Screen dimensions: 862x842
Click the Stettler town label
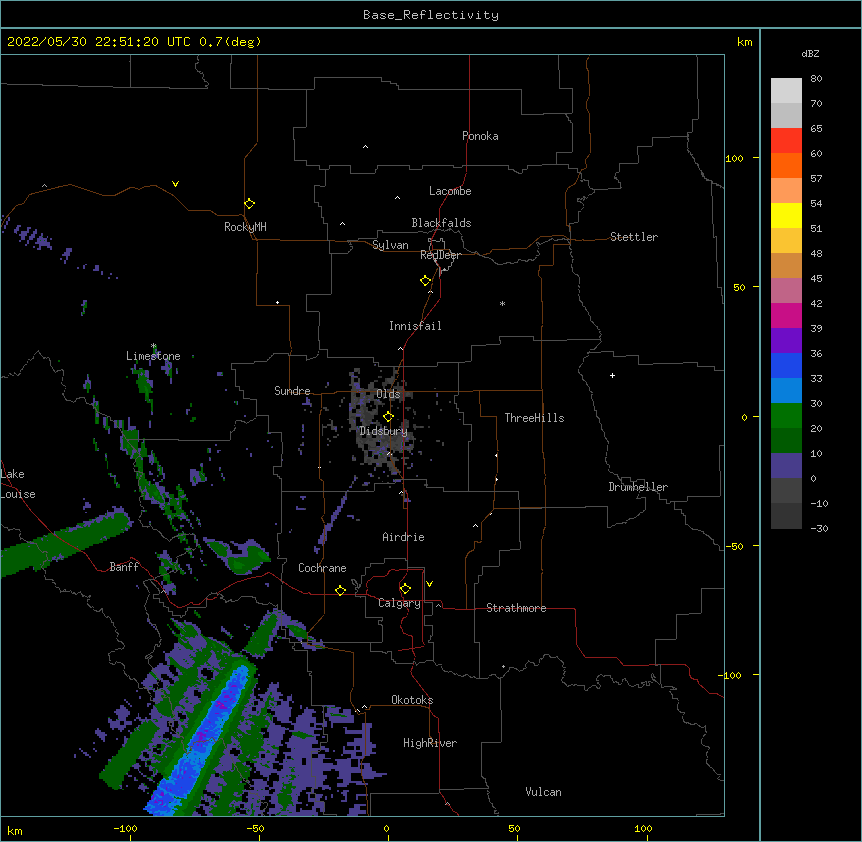pyautogui.click(x=634, y=237)
